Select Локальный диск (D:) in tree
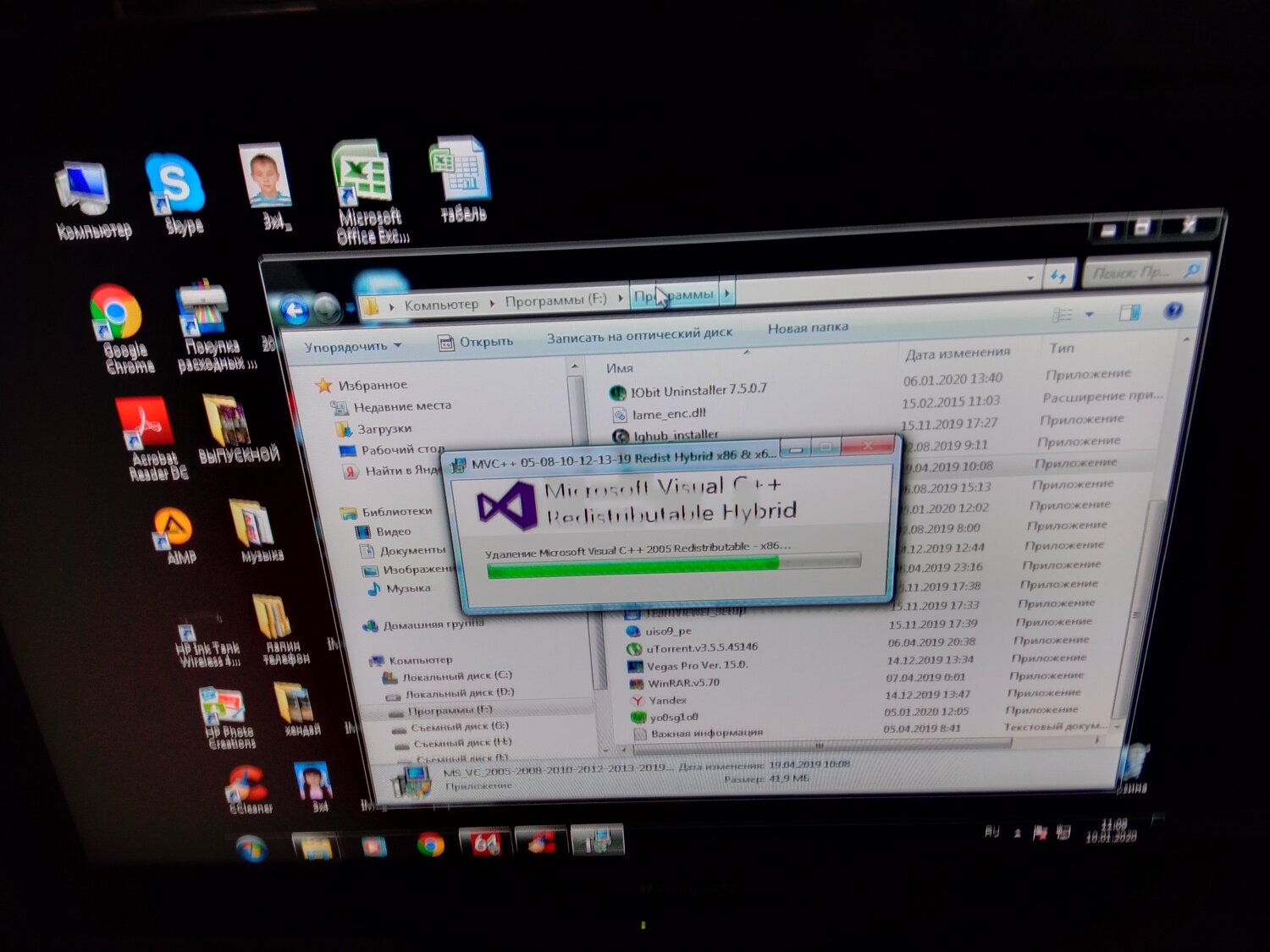This screenshot has height=952, width=1270. pos(450,693)
